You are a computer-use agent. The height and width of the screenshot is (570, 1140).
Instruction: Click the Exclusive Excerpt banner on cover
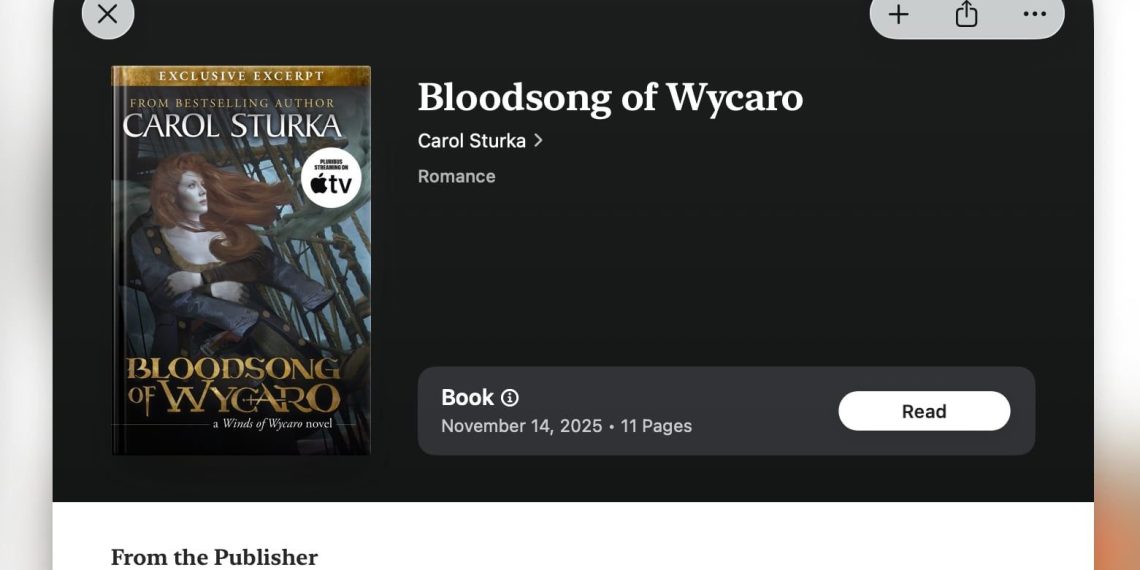click(x=241, y=76)
